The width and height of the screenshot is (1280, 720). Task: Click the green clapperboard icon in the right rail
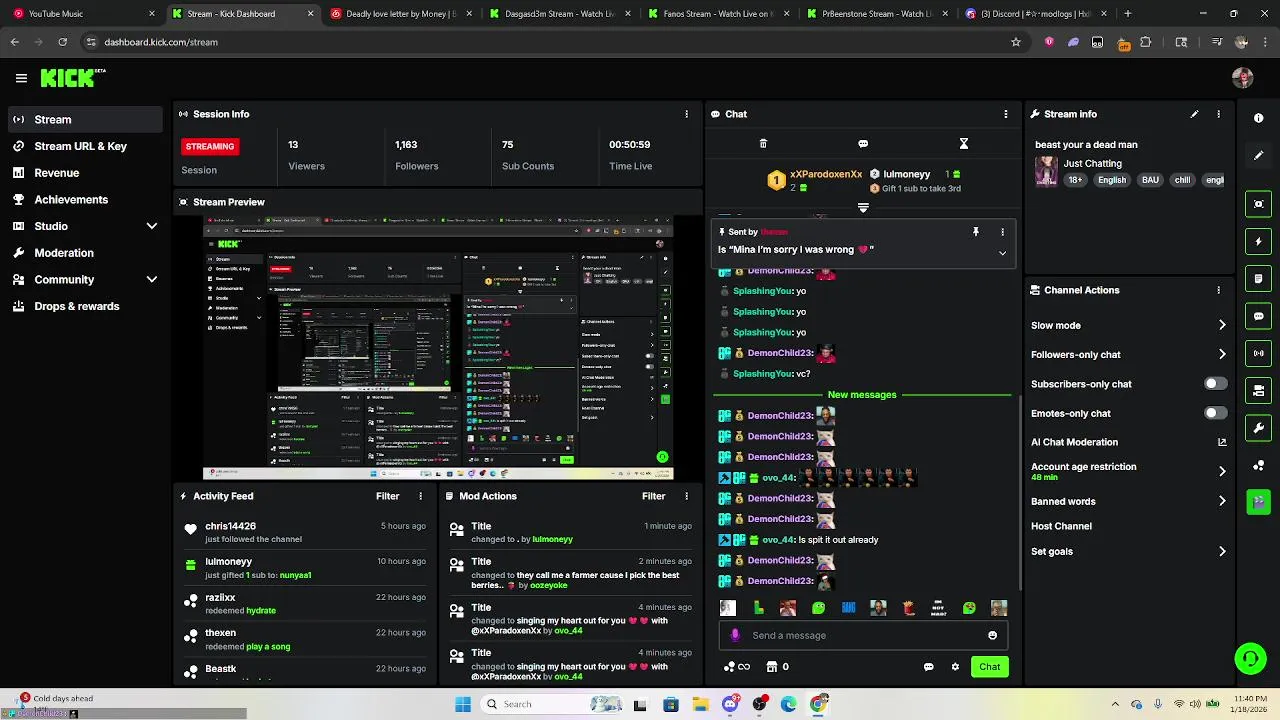tap(1258, 500)
